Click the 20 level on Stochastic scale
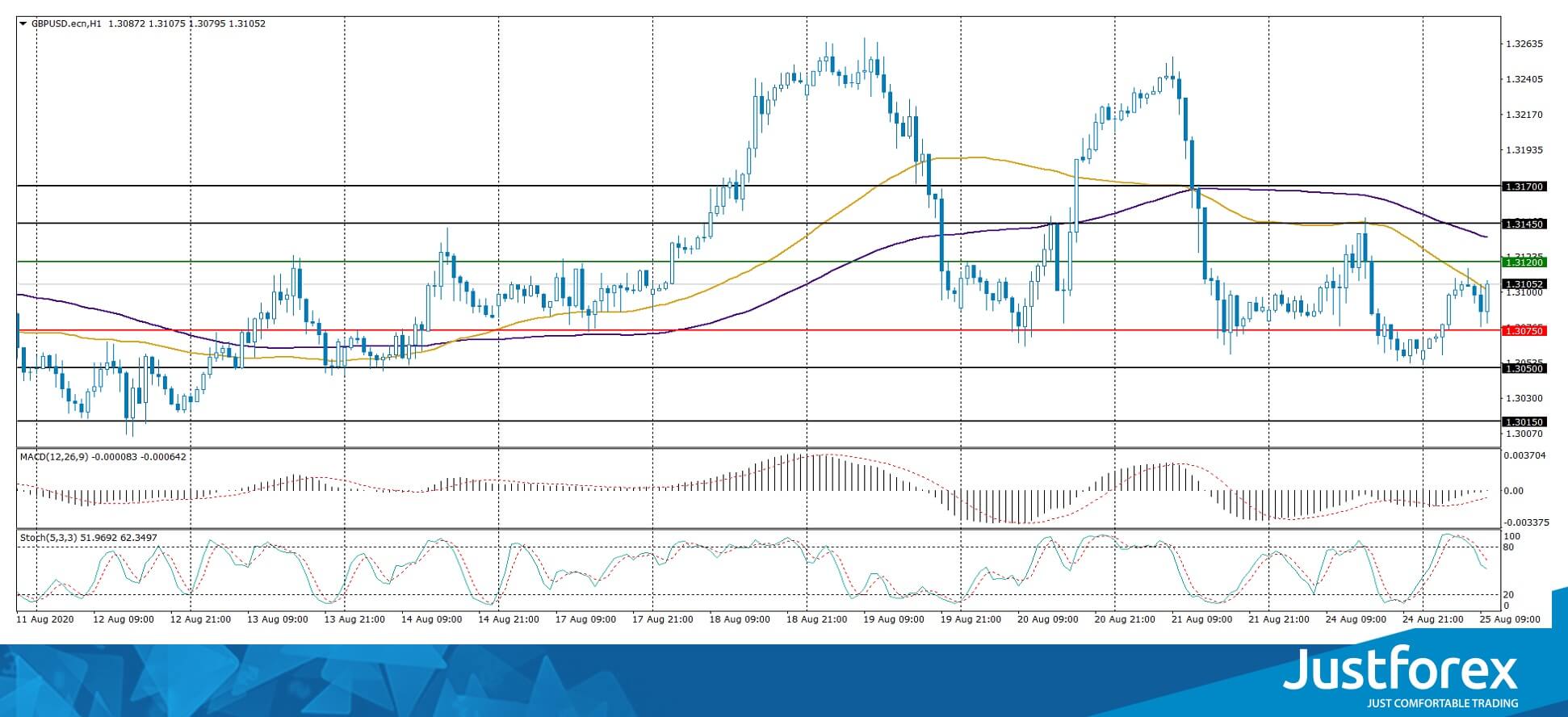 [x=1509, y=595]
